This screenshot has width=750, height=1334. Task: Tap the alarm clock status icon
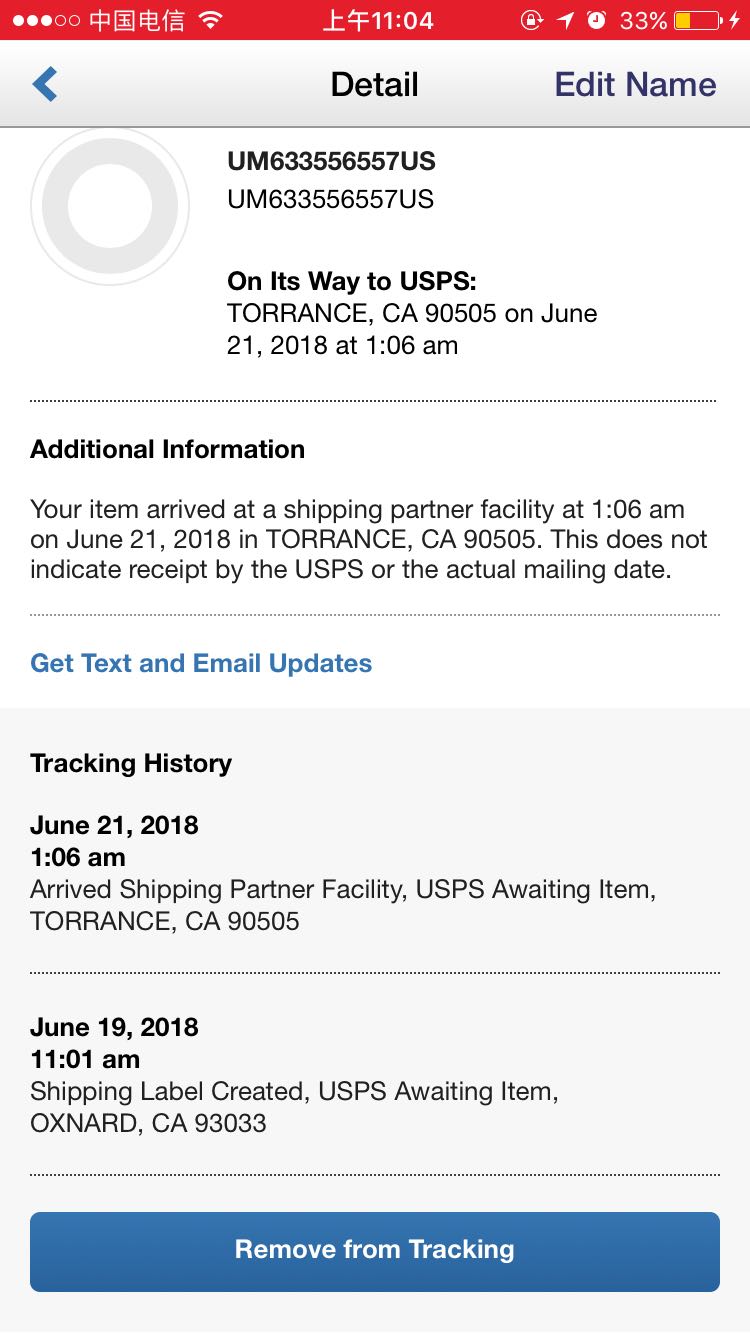(x=597, y=20)
